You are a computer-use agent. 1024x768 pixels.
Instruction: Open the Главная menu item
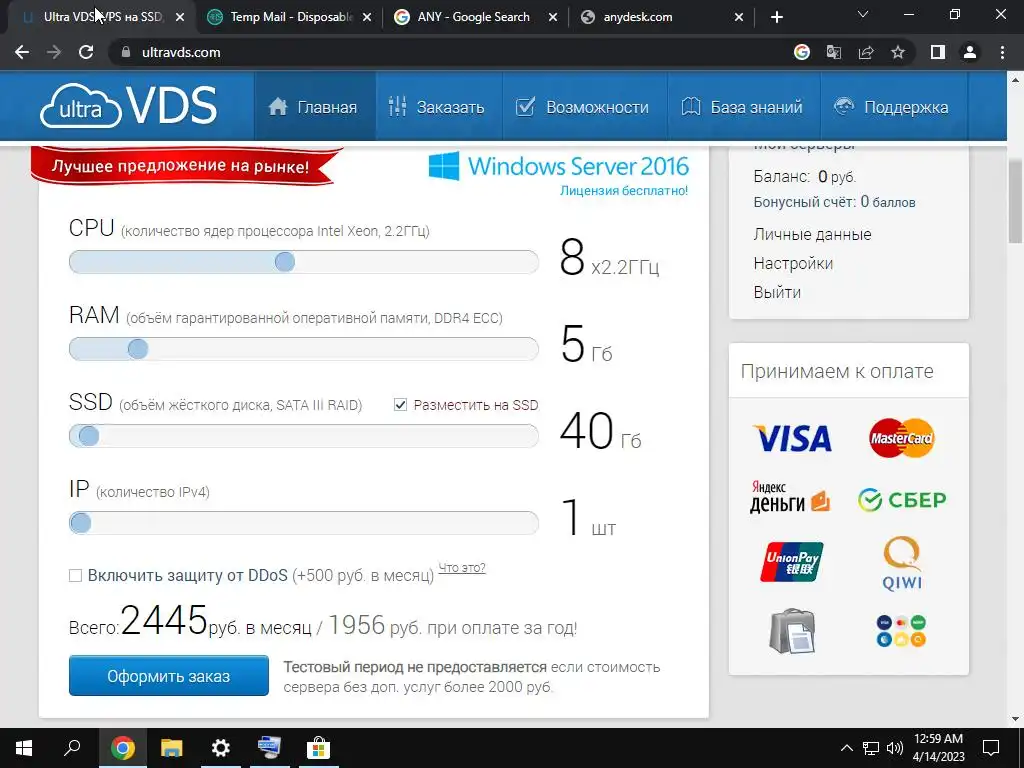click(313, 106)
